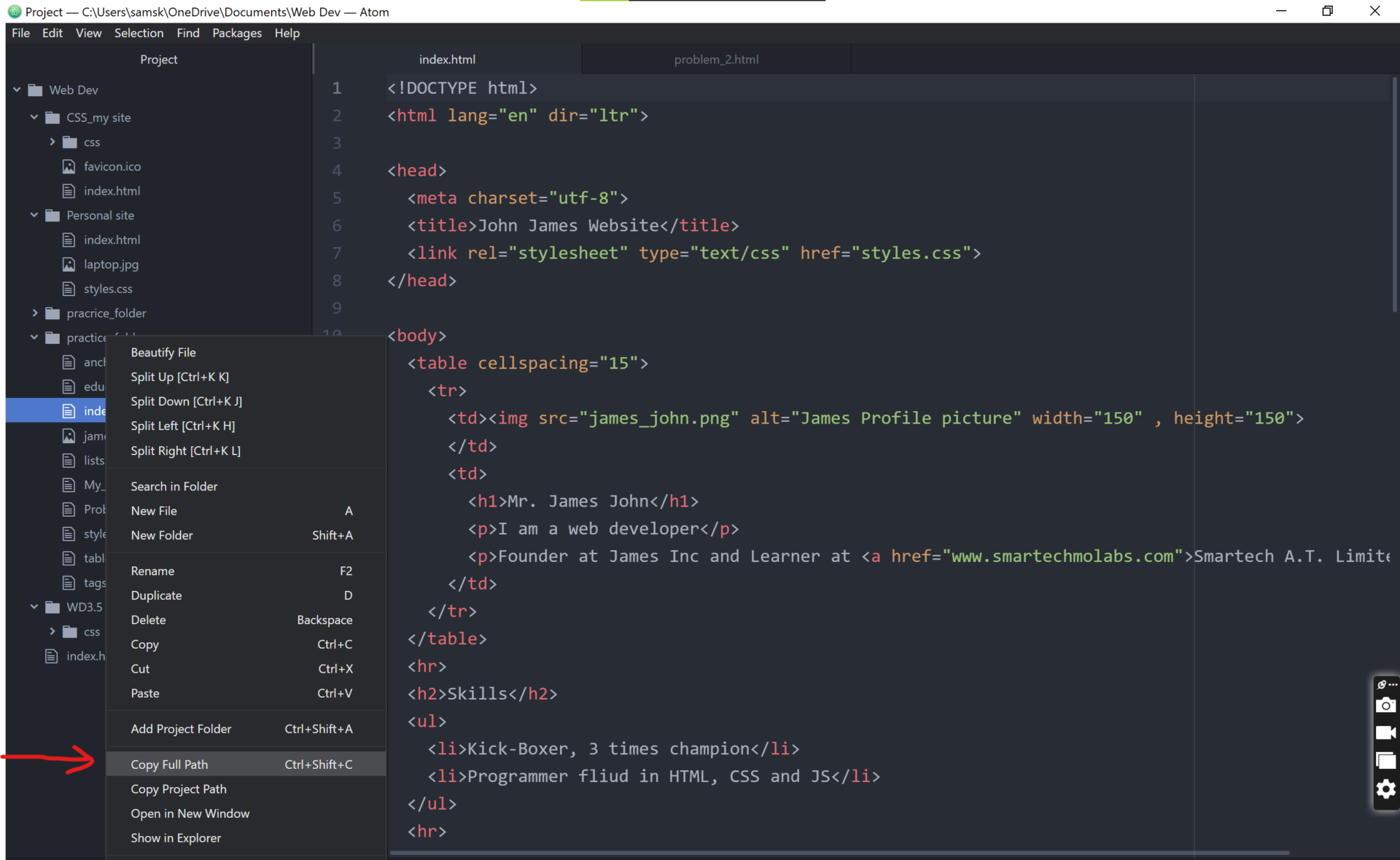Click the vertical dots menu icon
This screenshot has width=1400, height=860.
[x=1393, y=684]
